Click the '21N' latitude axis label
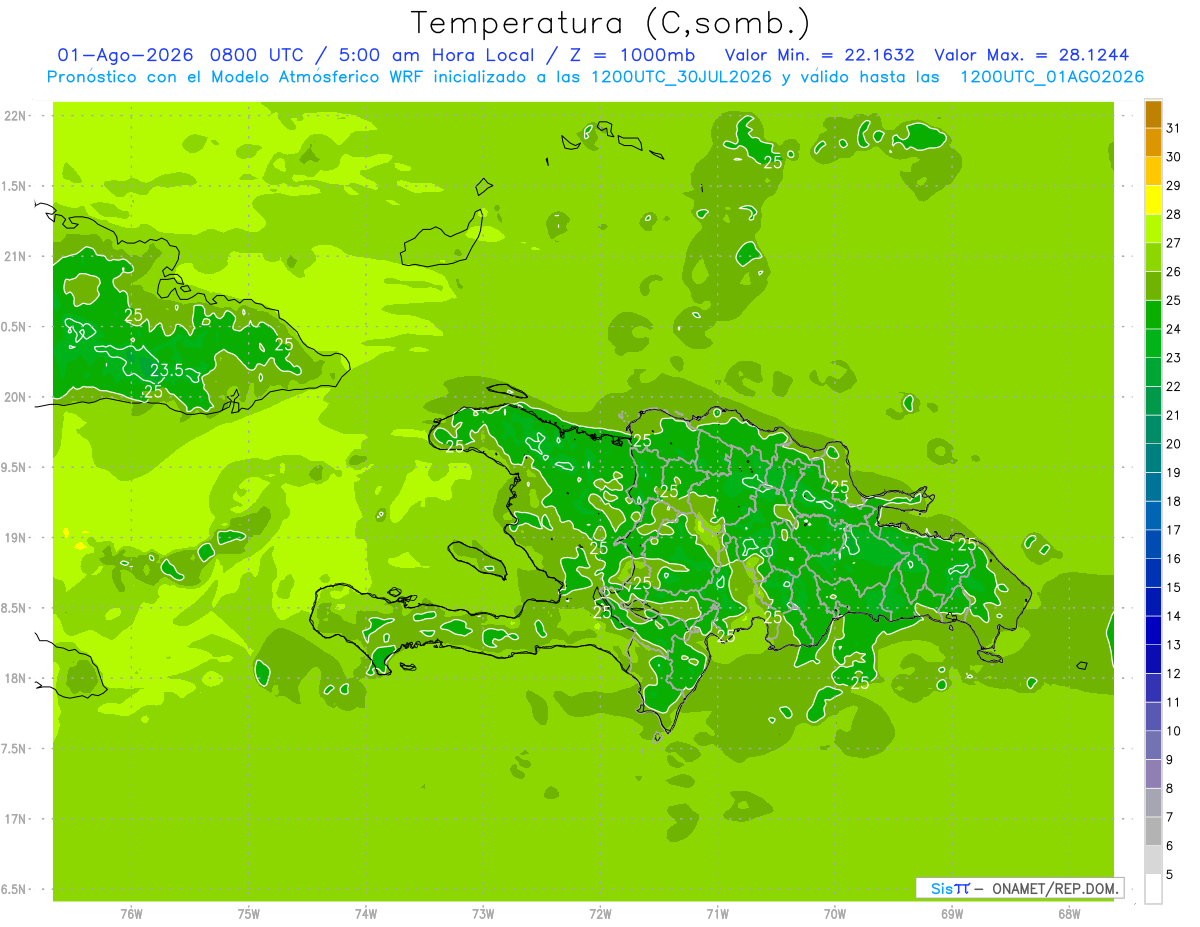The width and height of the screenshot is (1200, 927). tap(14, 257)
